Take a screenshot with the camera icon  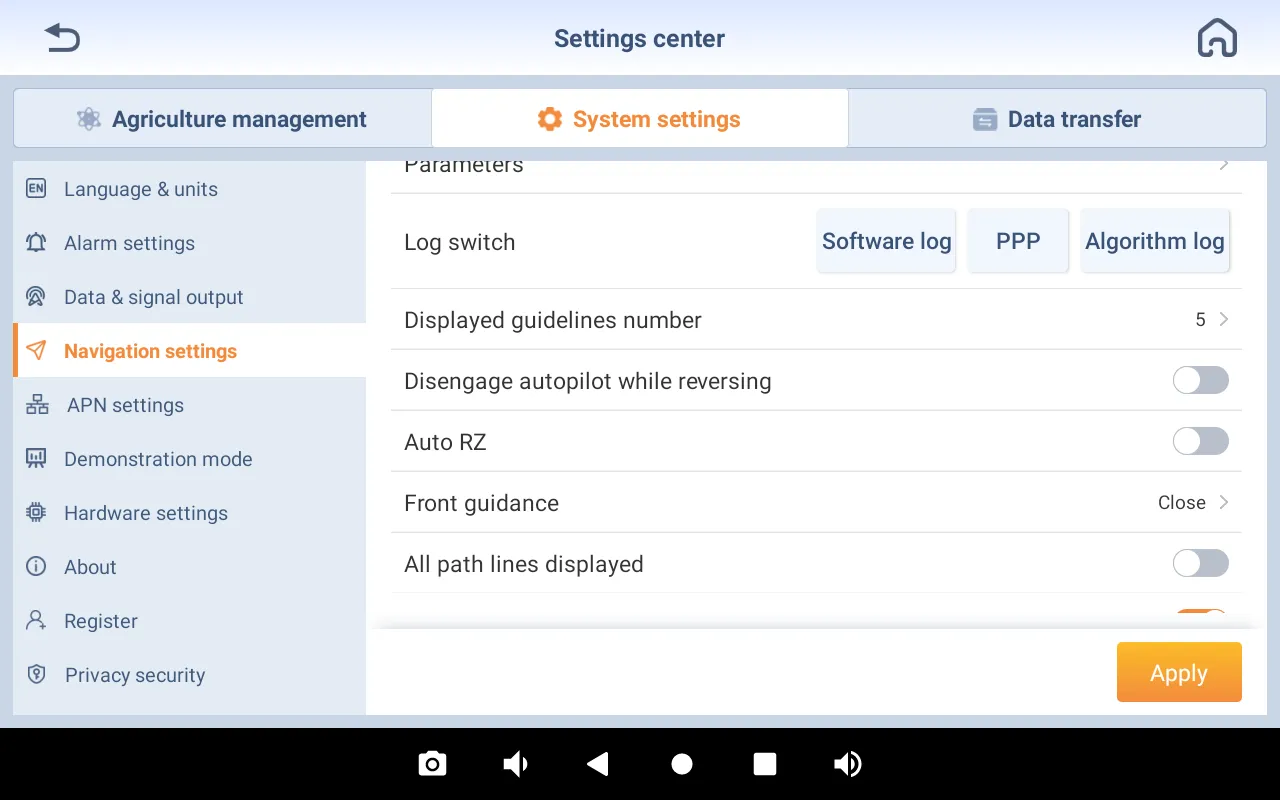click(432, 763)
